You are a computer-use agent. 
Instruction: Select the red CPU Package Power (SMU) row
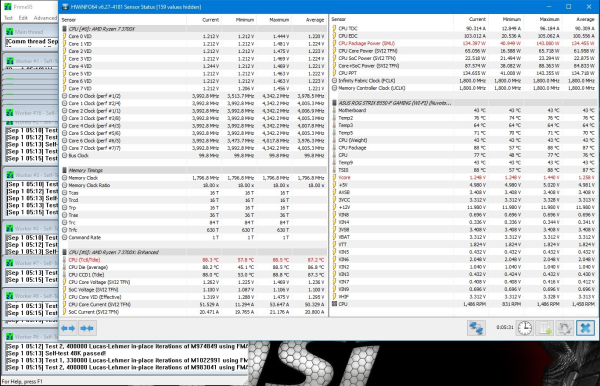(x=463, y=43)
